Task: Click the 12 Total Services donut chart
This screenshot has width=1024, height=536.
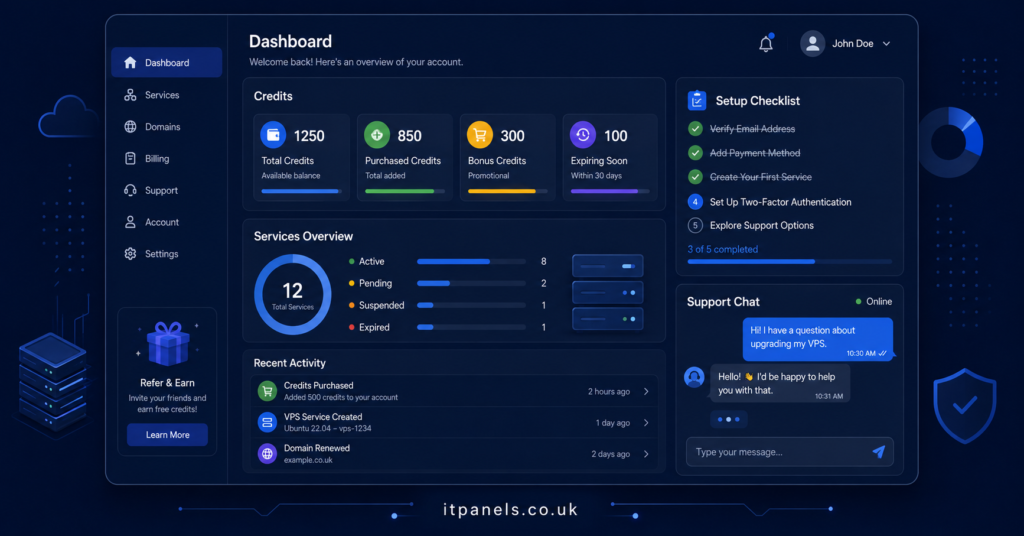Action: 293,294
